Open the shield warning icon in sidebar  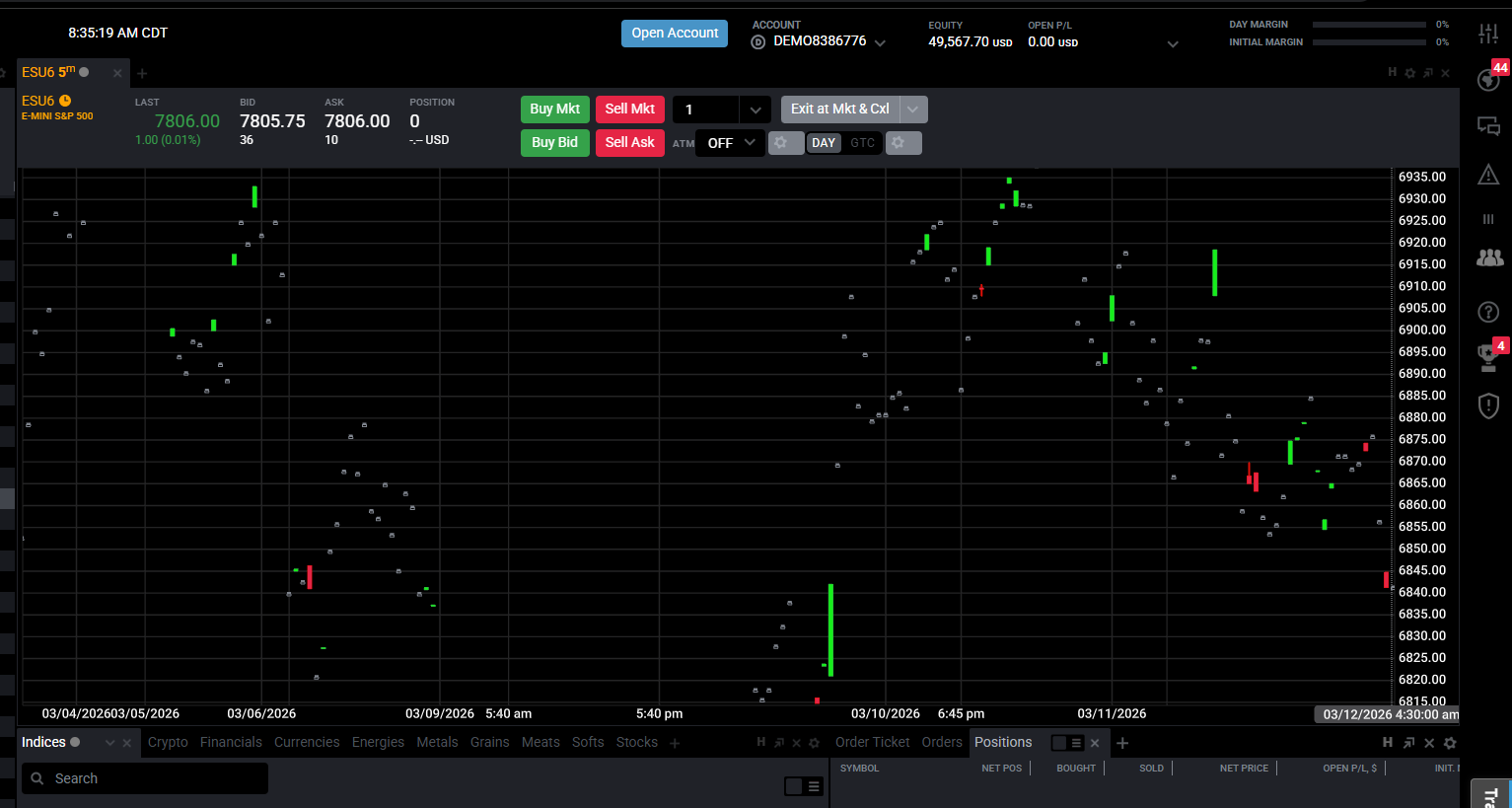(1488, 405)
